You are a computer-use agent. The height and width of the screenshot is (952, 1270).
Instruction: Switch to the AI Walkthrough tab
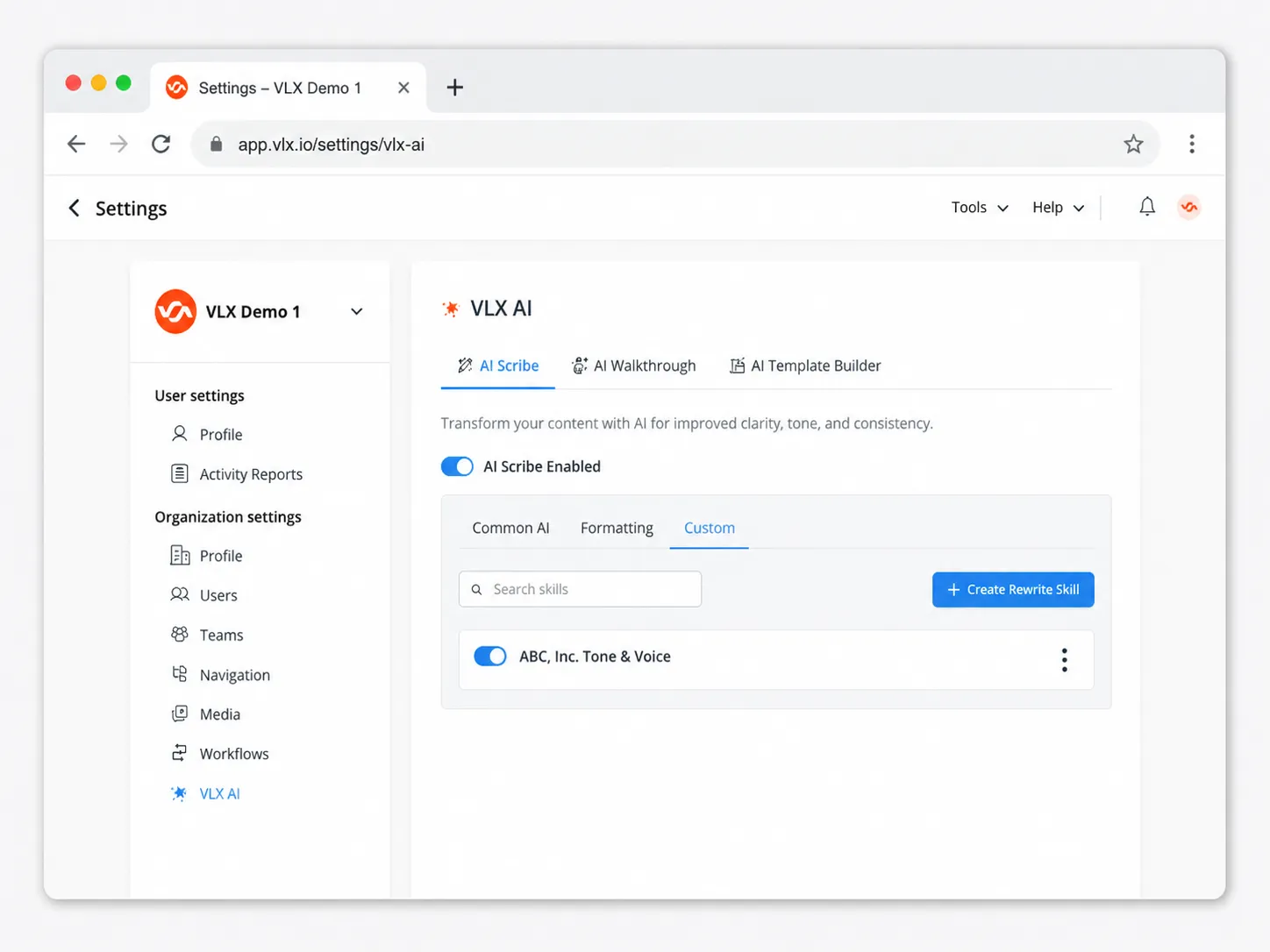coord(634,366)
